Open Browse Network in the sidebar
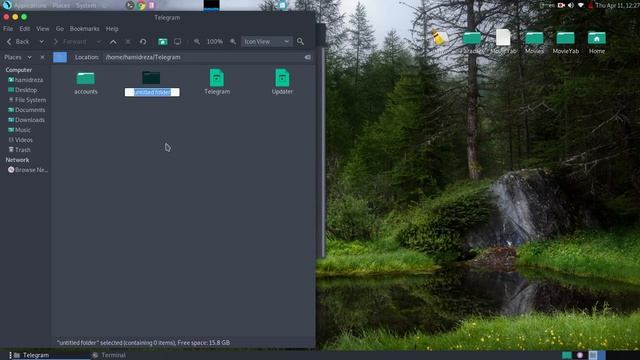This screenshot has width=640, height=360. [28, 170]
